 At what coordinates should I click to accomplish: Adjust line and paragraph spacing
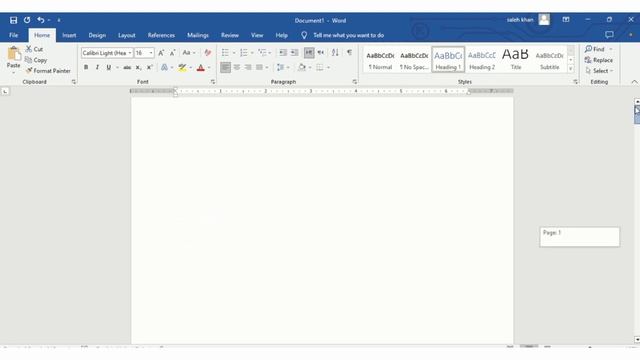pos(280,67)
